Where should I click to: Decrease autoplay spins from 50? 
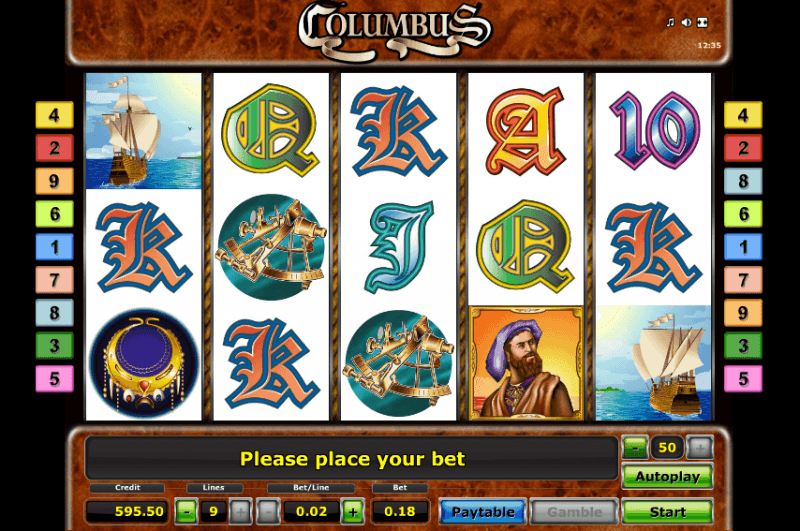click(635, 448)
